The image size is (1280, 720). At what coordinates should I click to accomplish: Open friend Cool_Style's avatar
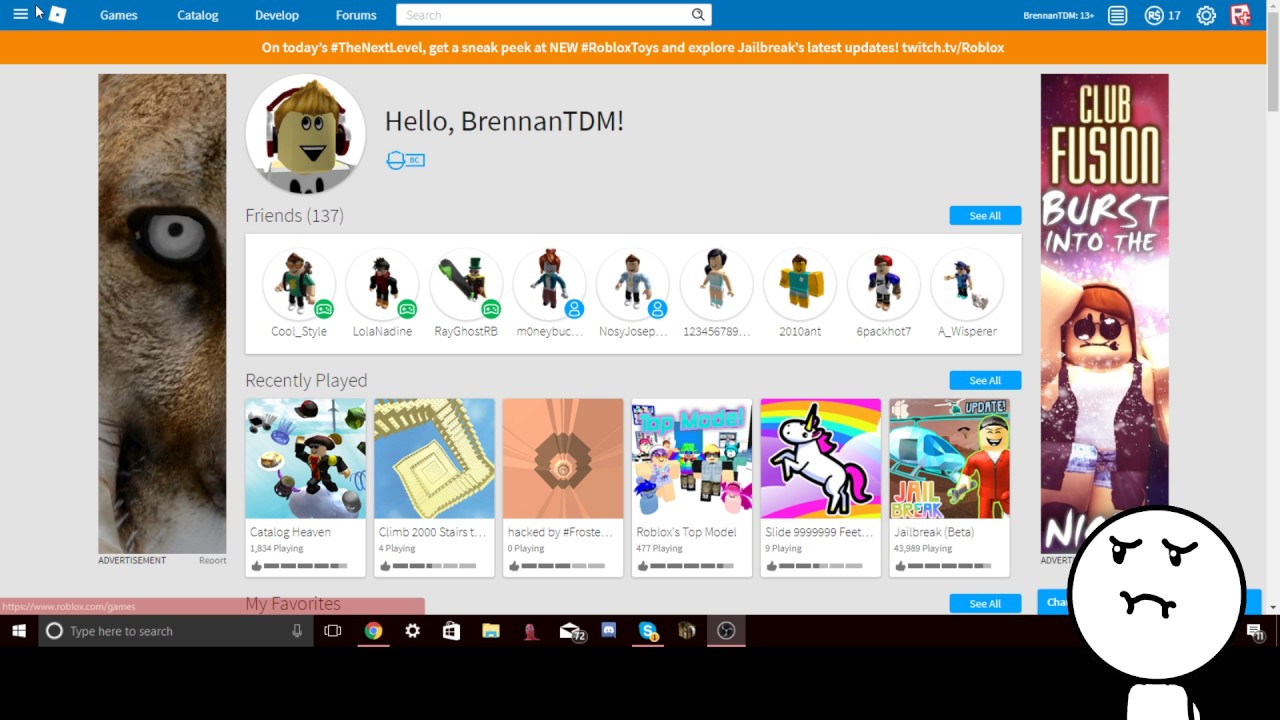pyautogui.click(x=299, y=284)
